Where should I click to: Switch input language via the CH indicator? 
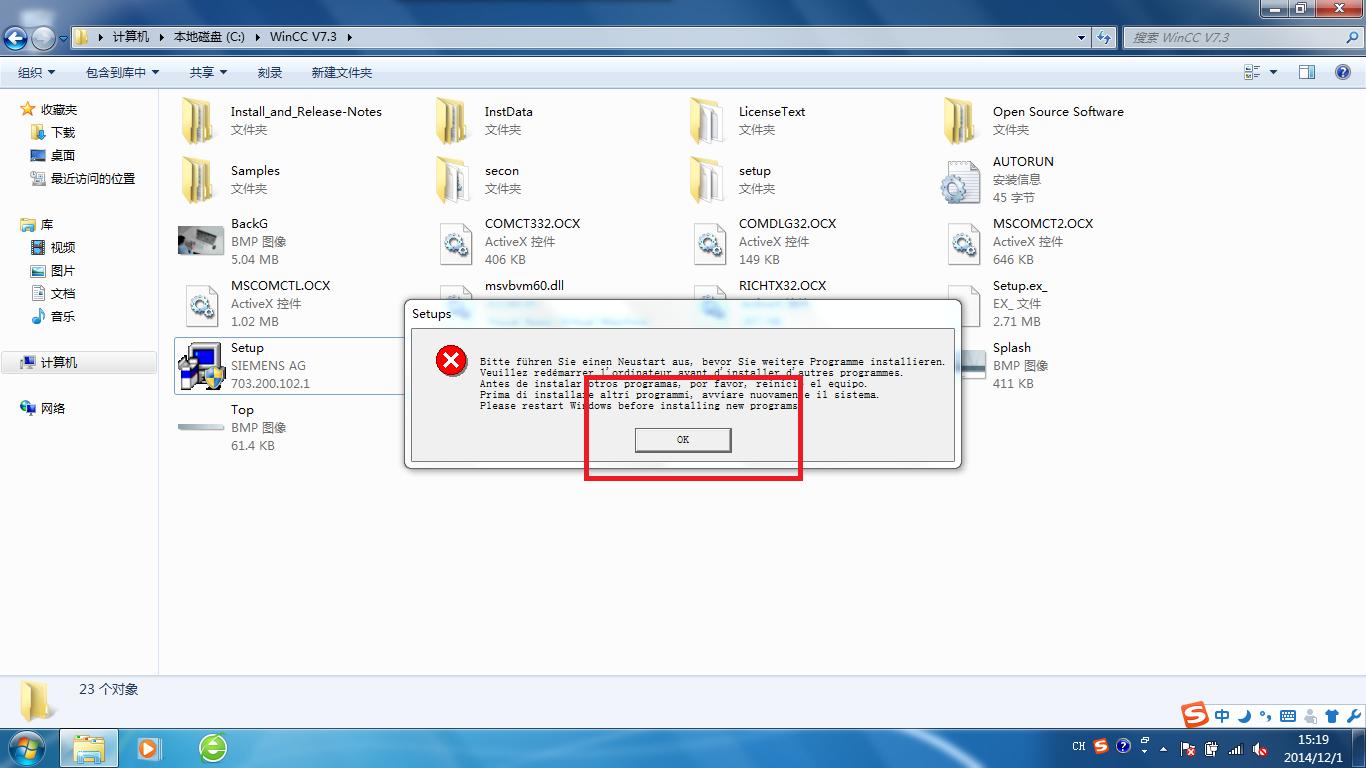[x=1079, y=746]
